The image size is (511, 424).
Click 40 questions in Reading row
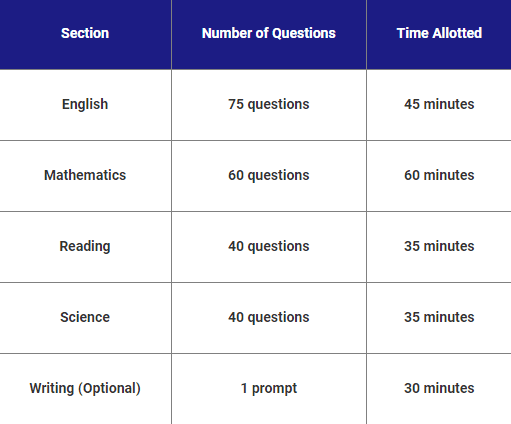pyautogui.click(x=269, y=246)
